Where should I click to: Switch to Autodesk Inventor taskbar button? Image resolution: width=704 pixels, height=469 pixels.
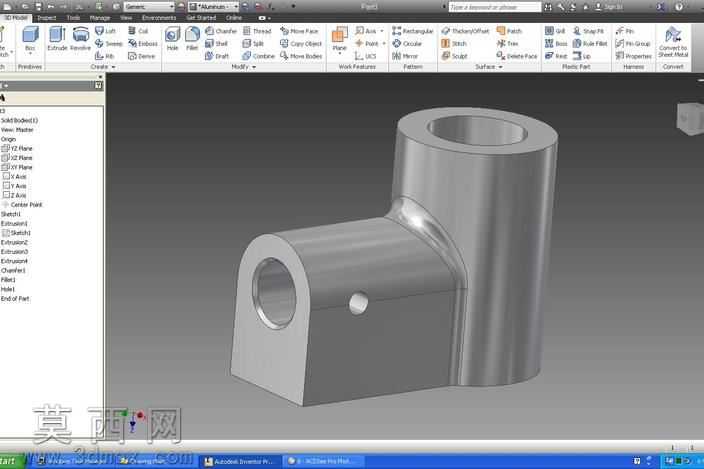pyautogui.click(x=239, y=461)
